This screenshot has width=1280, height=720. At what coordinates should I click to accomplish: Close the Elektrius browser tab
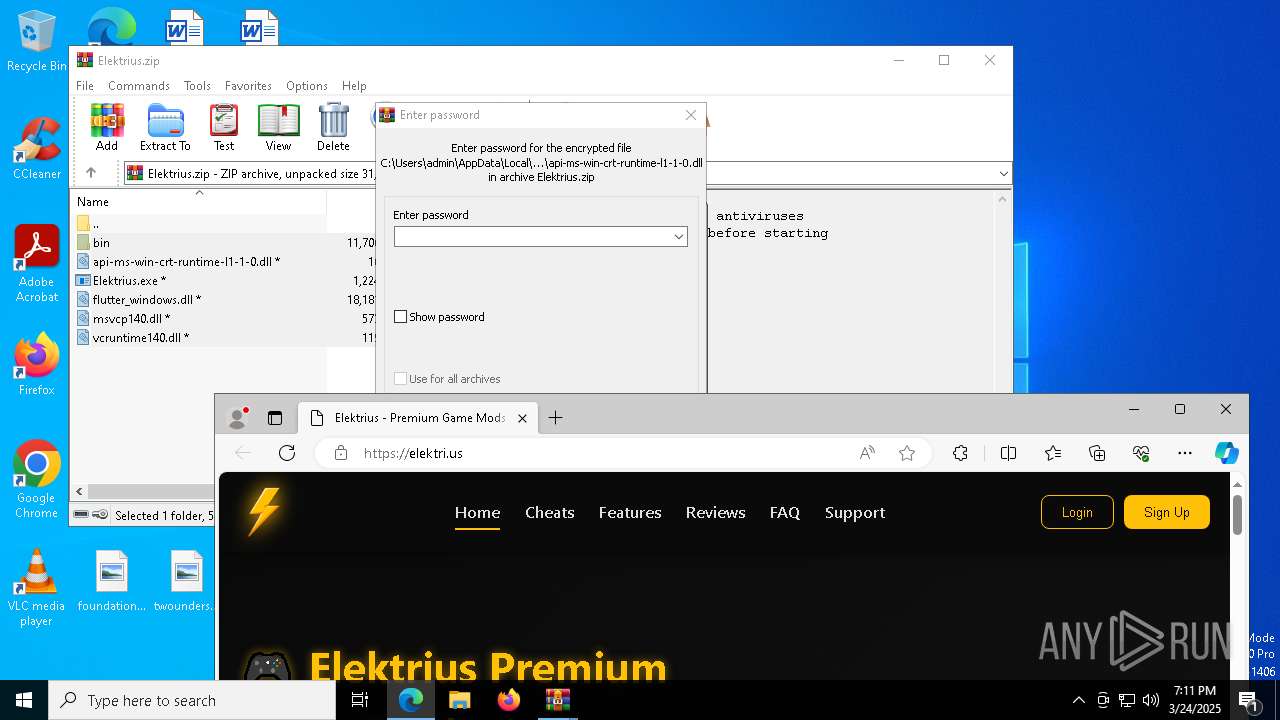(x=522, y=418)
